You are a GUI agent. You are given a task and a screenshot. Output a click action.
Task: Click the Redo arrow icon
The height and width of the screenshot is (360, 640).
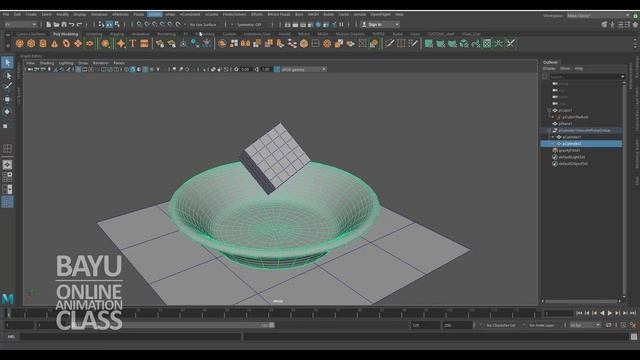[80, 24]
